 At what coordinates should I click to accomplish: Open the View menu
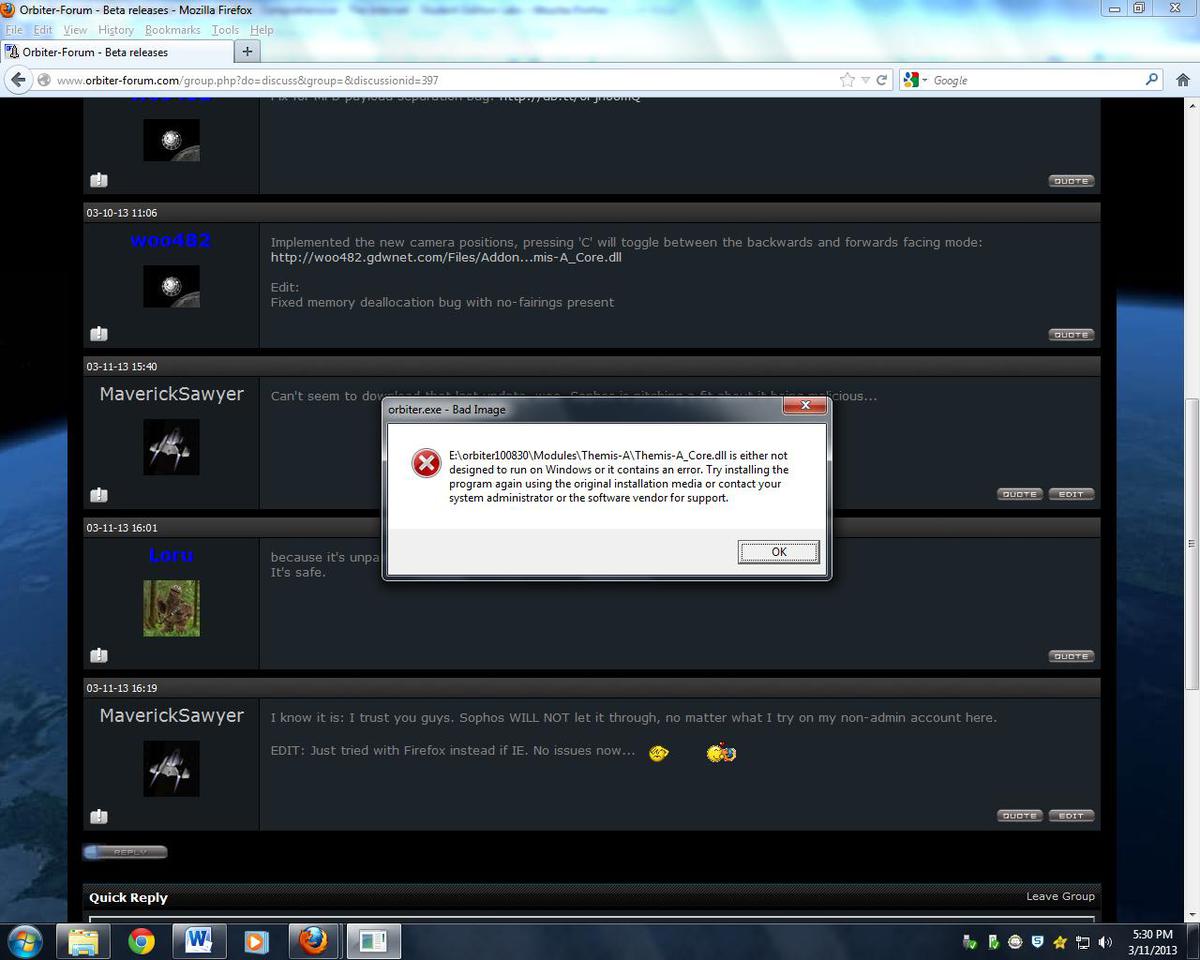(x=75, y=30)
